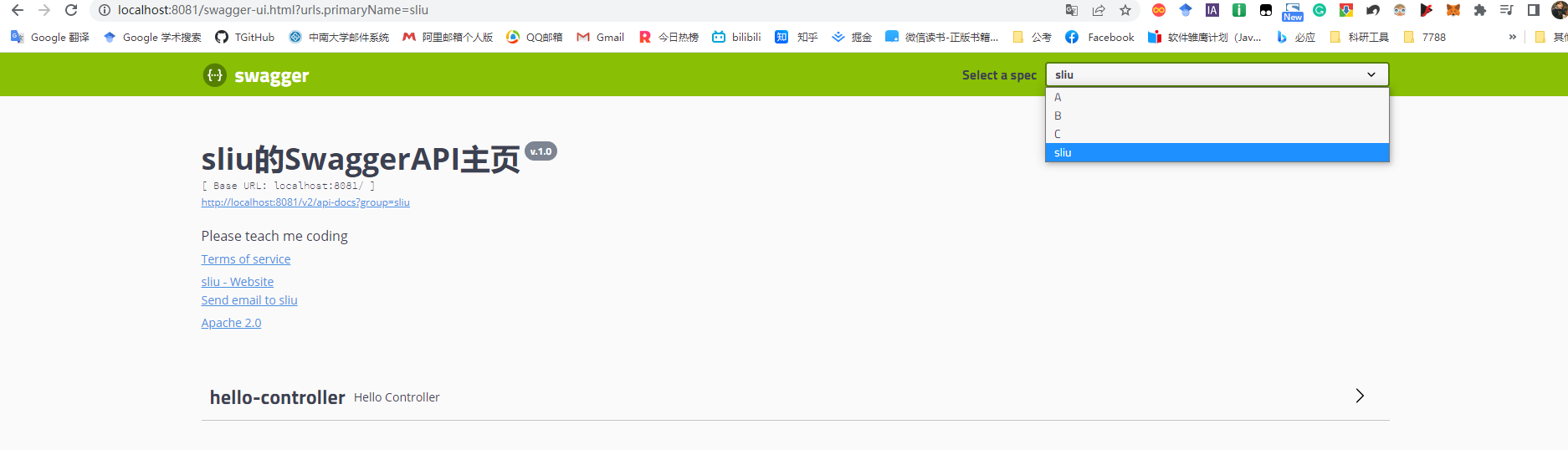Open the bilibili bookmark

[736, 37]
